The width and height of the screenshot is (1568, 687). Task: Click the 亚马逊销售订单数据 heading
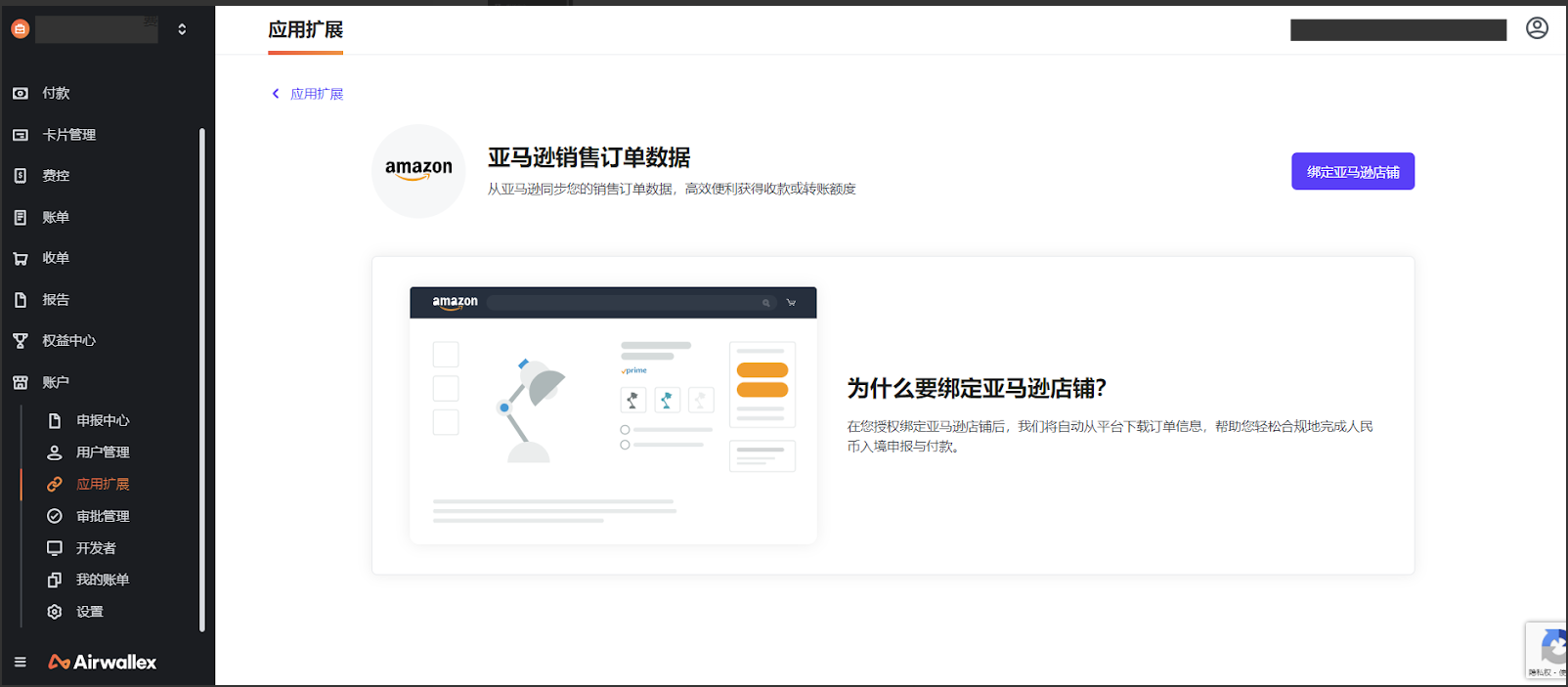click(x=589, y=157)
